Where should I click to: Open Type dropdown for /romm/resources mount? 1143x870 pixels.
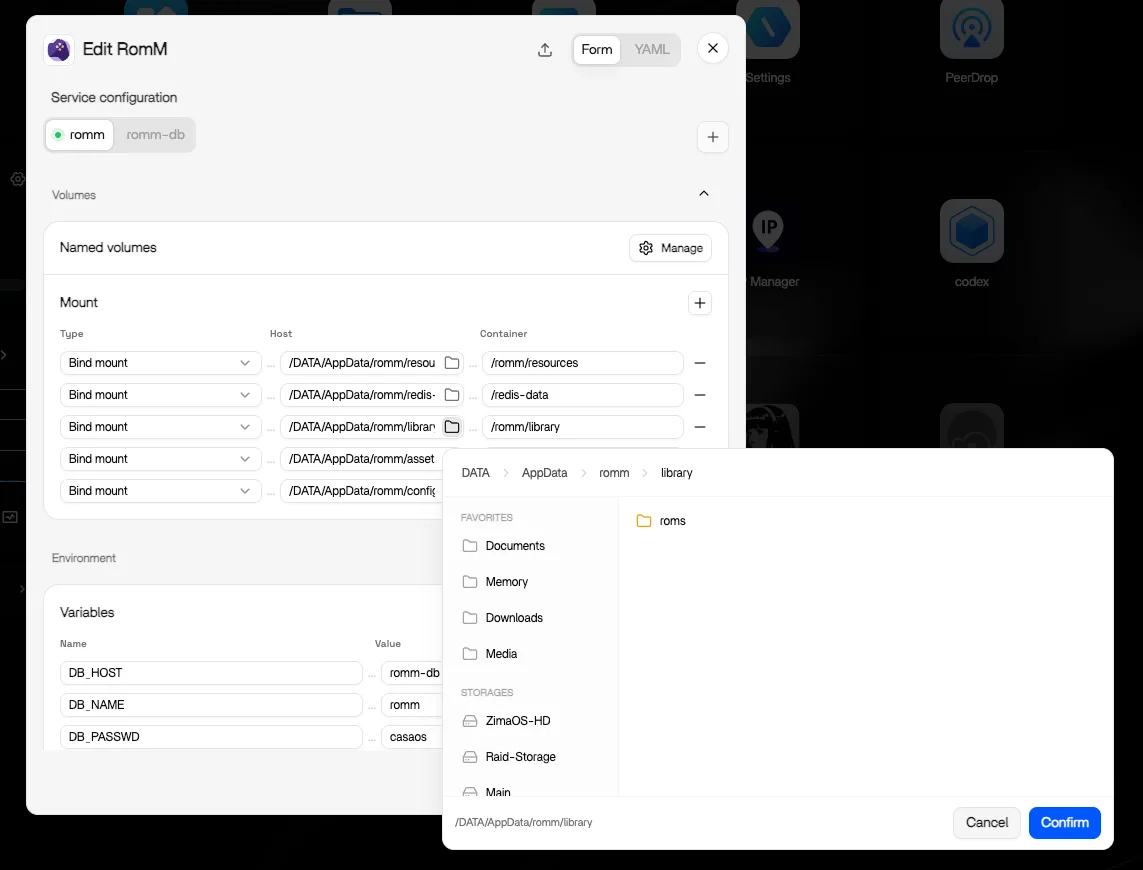point(160,363)
